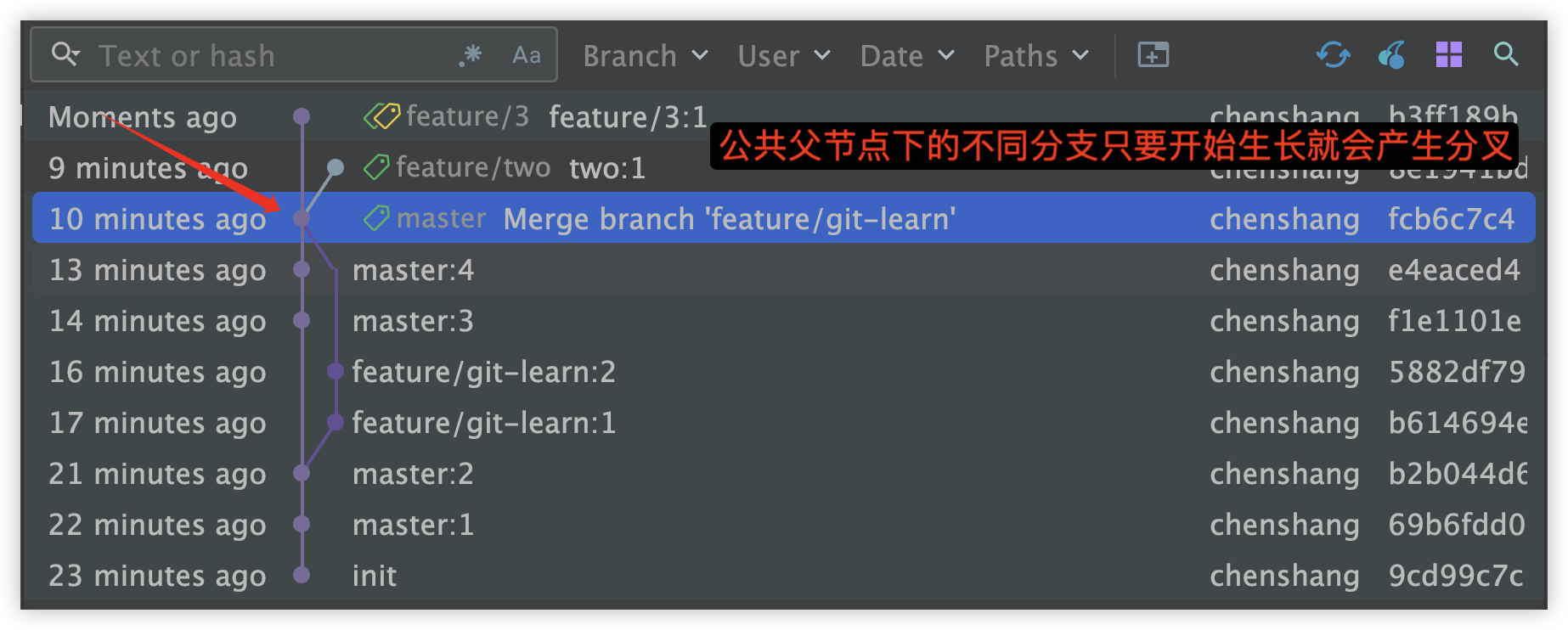Click the search magnifier icon in the field
1568x630 pixels.
point(65,54)
